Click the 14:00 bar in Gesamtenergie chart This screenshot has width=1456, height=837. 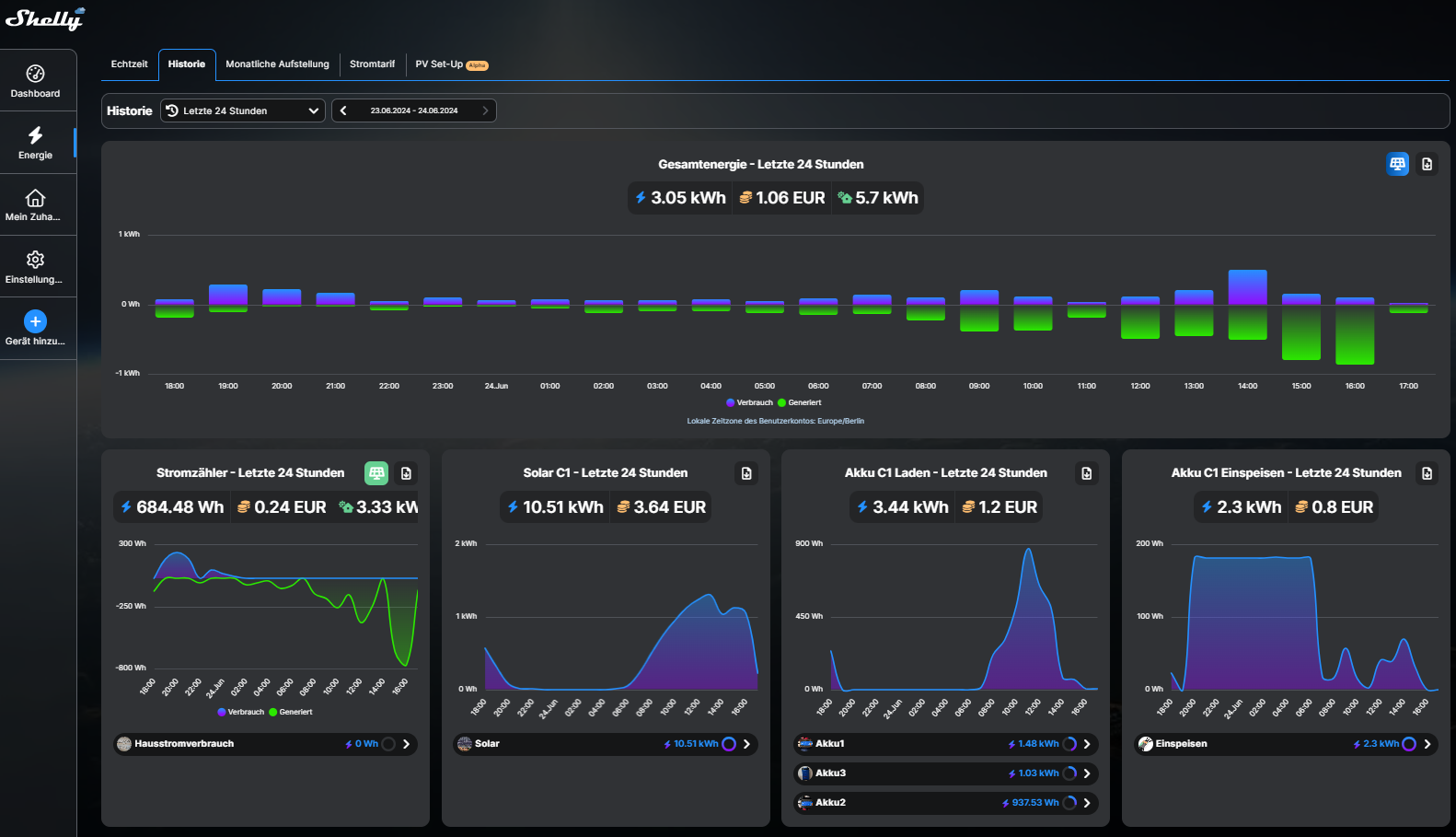(1247, 305)
